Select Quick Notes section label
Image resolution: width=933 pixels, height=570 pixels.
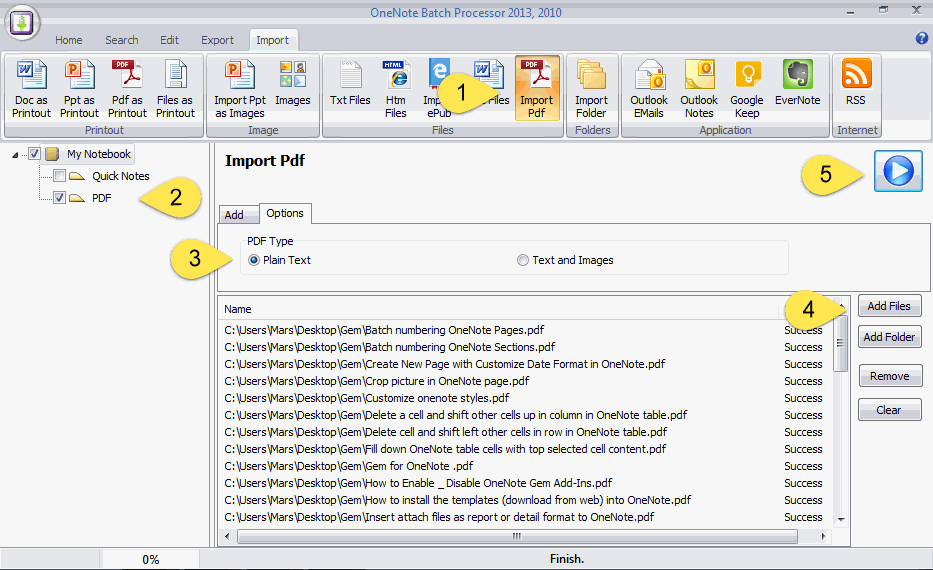coord(120,176)
